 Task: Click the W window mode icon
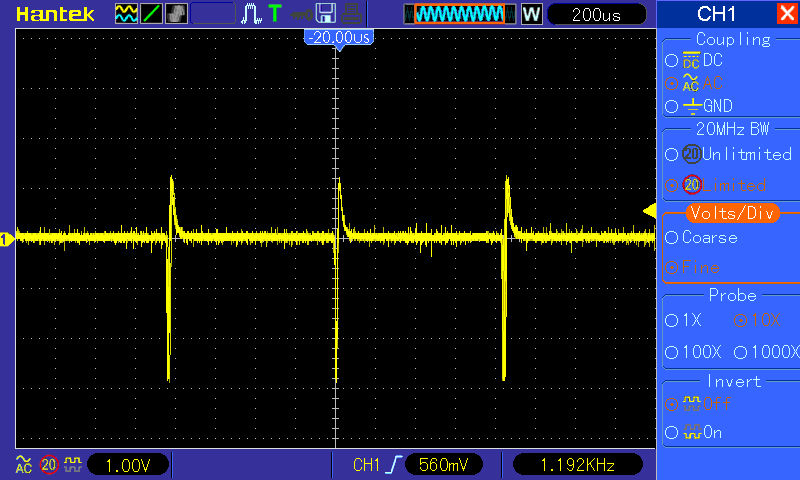coord(531,14)
